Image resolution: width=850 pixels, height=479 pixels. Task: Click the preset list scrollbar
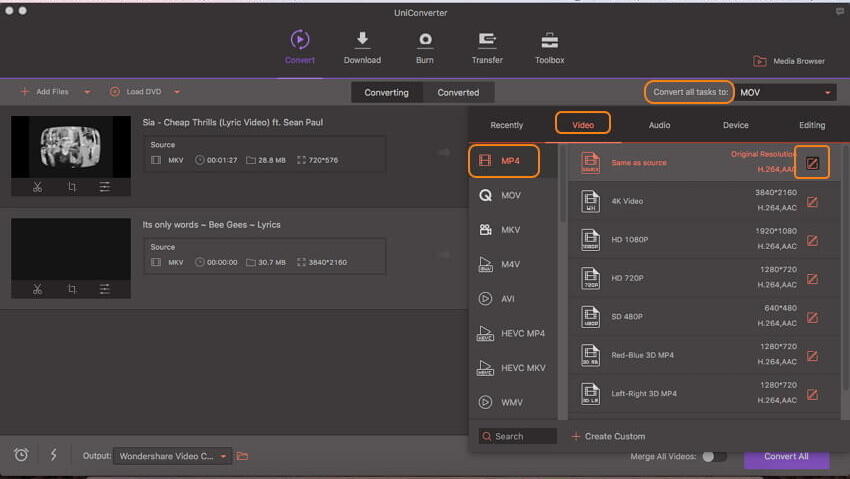point(845,267)
